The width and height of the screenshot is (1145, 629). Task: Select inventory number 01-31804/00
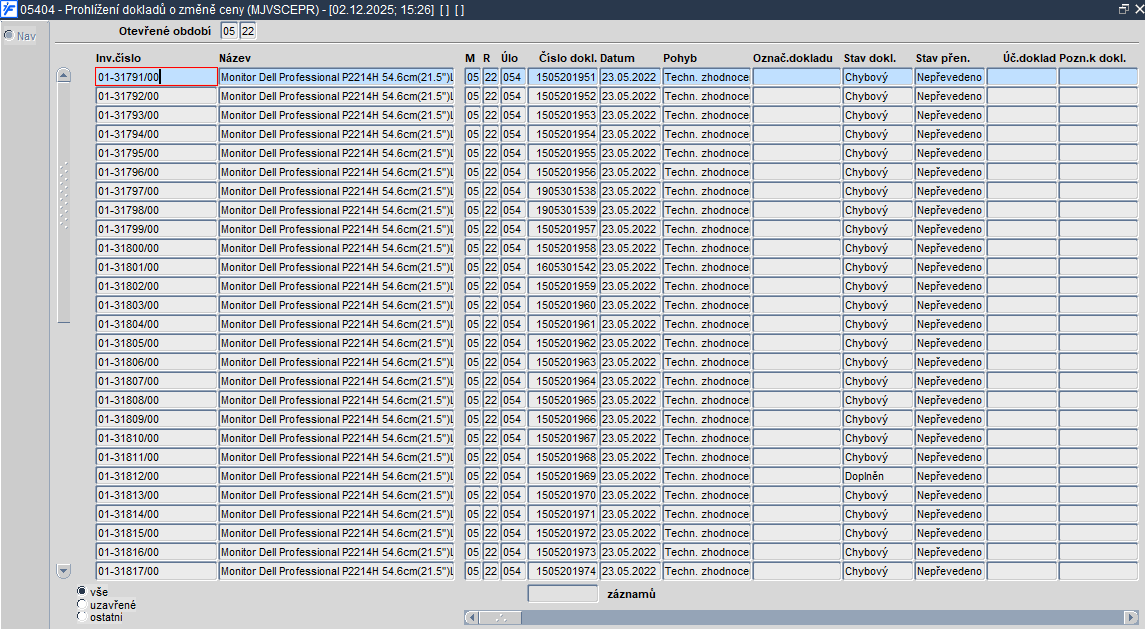click(x=156, y=324)
